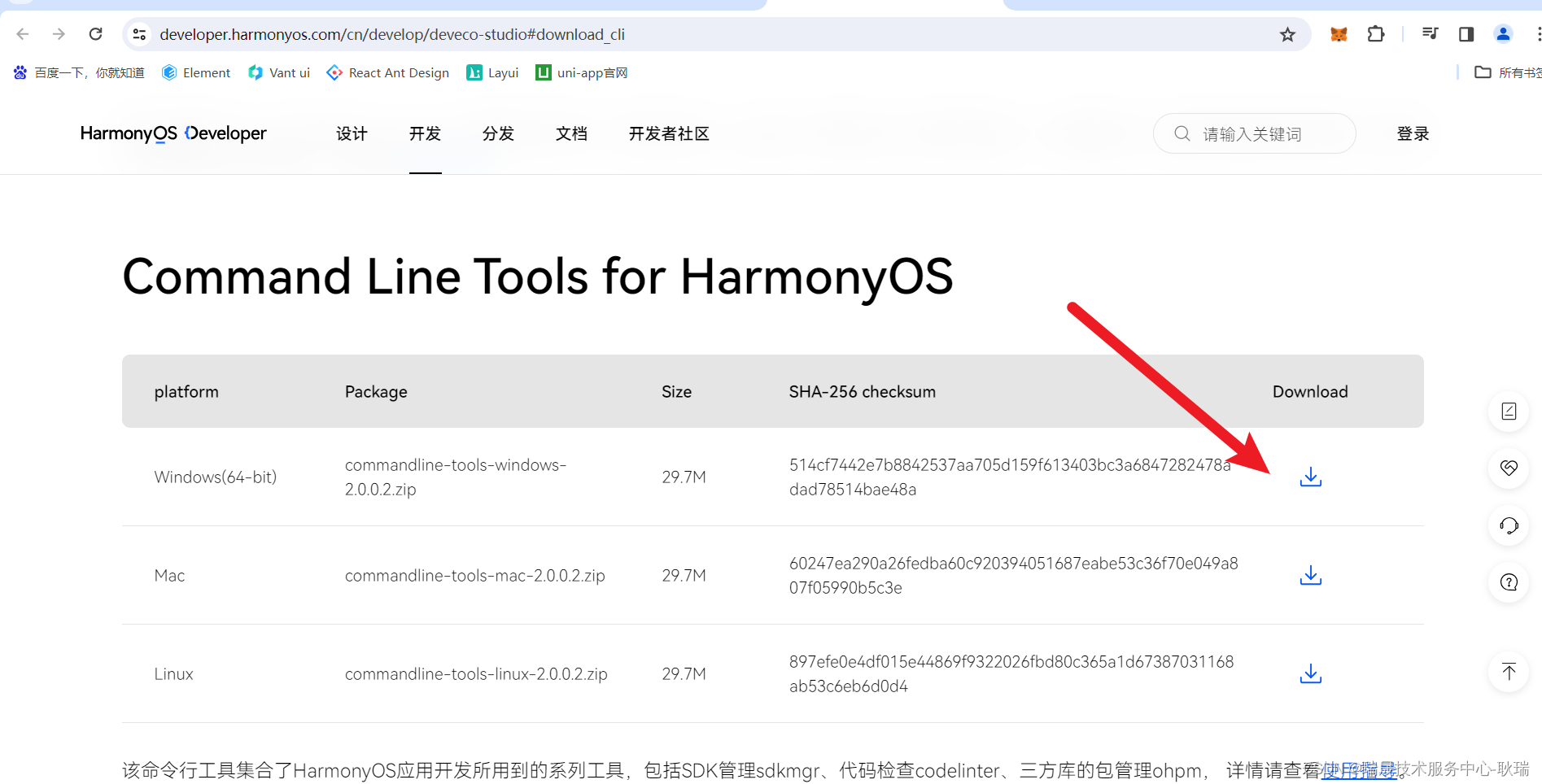Click the SHA-256 checksum column header
The height and width of the screenshot is (784, 1542).
coord(862,391)
